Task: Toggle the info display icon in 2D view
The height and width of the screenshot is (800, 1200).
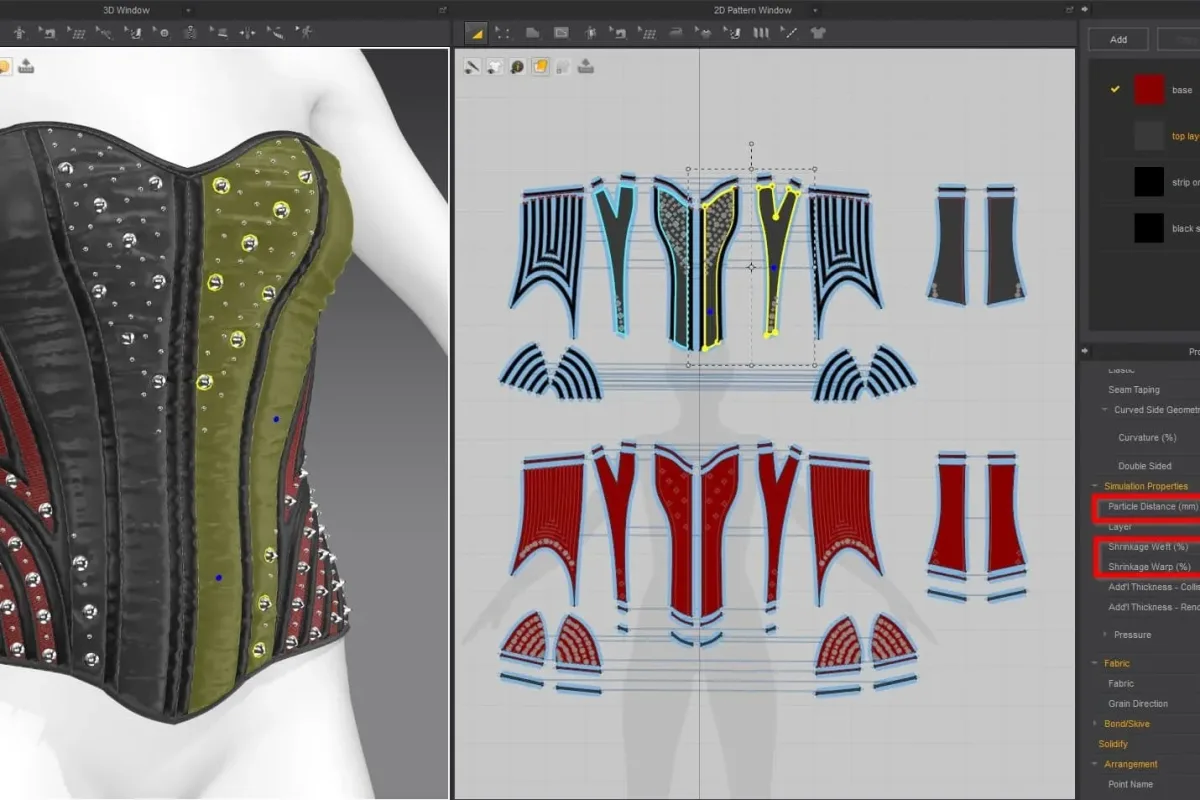Action: [x=517, y=67]
